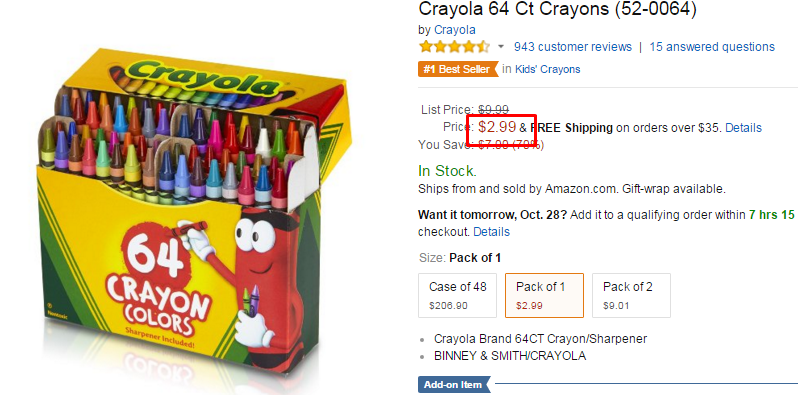The width and height of the screenshot is (798, 395).
Task: Select the Pack of 1 size option
Action: tap(544, 295)
